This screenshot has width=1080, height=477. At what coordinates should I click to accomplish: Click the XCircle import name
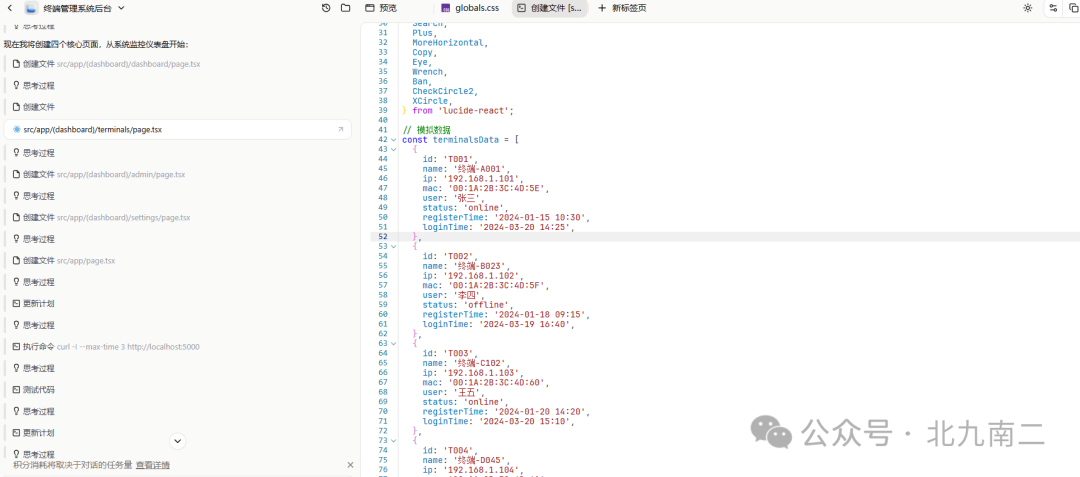point(430,101)
